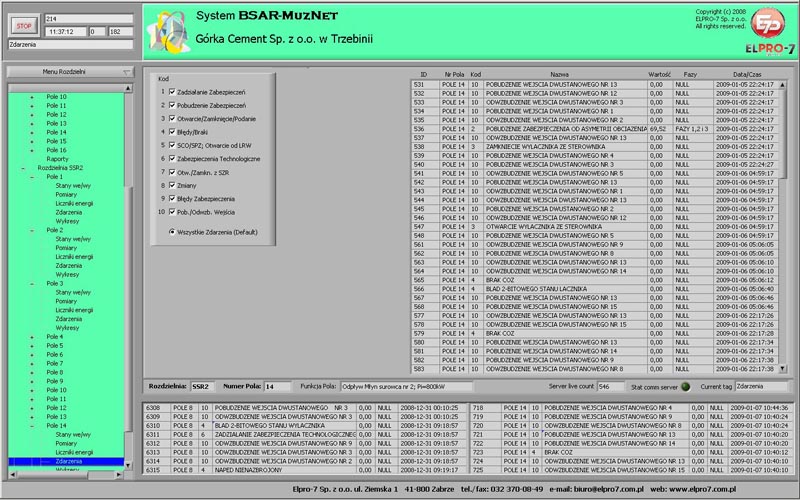Collapse the Pole 3 node under SSR2
Image resolution: width=800 pixels, height=500 pixels.
click(32, 283)
